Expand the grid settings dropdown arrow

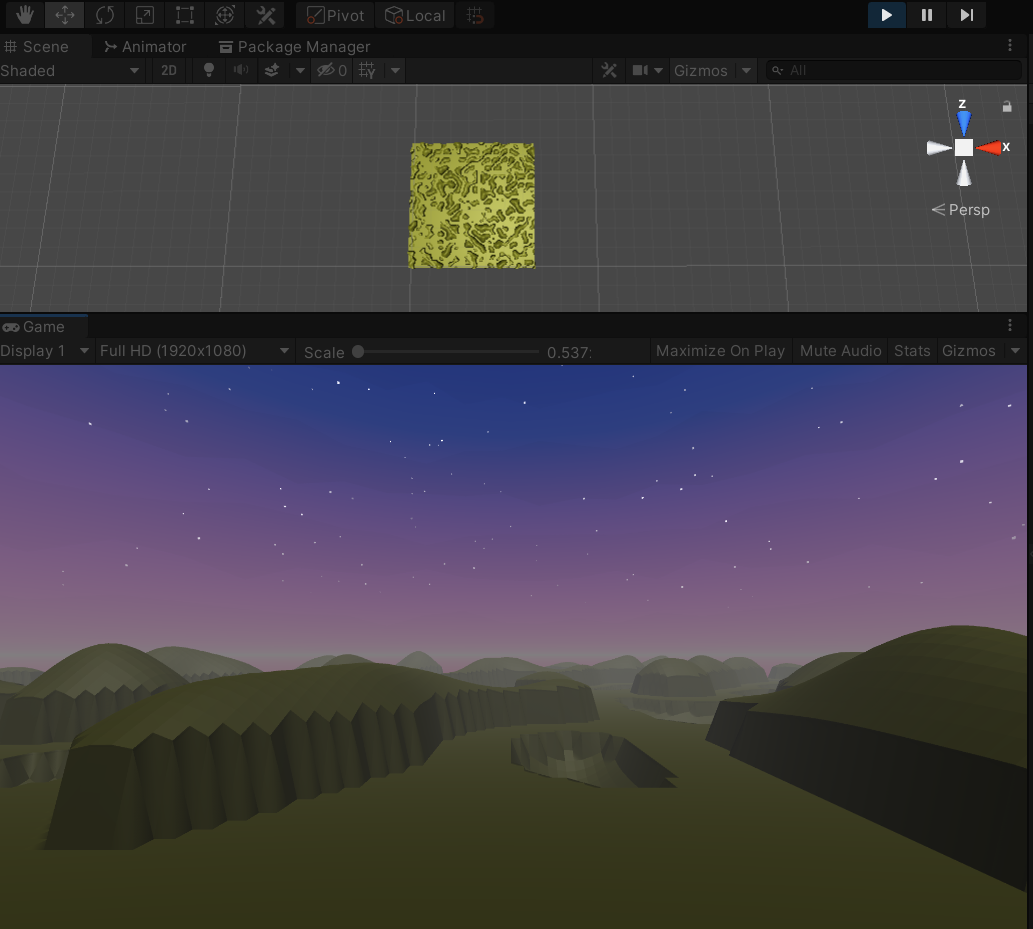(395, 70)
